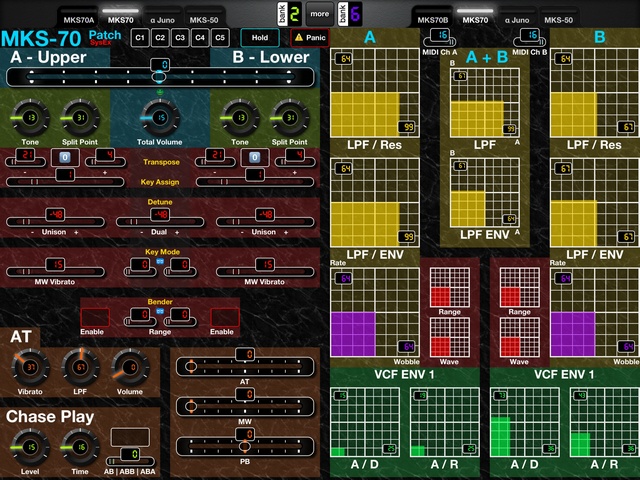Toggle the Upper transpose blue 0 button

(65, 157)
